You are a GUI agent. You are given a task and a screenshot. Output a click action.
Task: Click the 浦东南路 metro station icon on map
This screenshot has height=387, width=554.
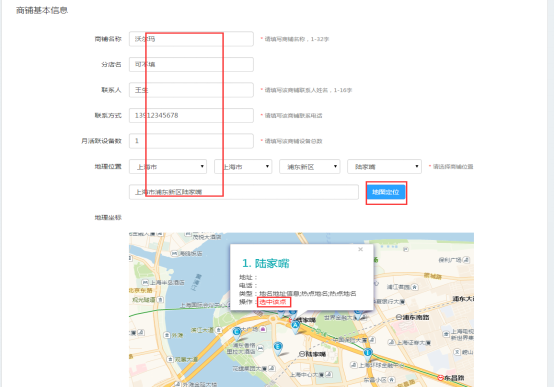[x=399, y=317]
